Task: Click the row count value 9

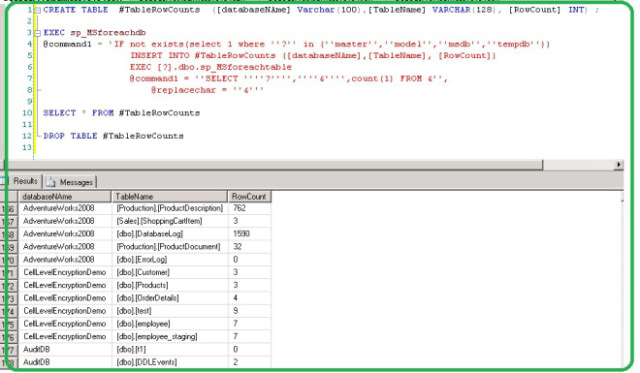Action: [x=236, y=311]
